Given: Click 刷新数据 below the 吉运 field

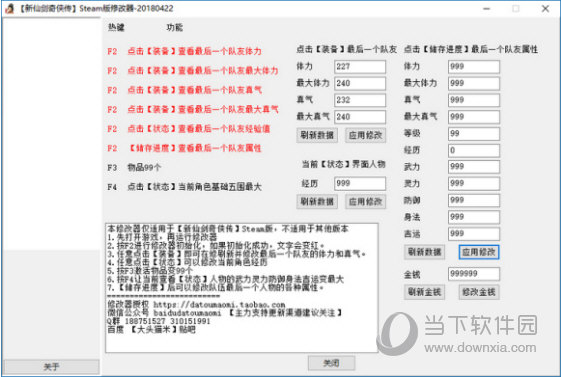Looking at the screenshot, I should (425, 252).
